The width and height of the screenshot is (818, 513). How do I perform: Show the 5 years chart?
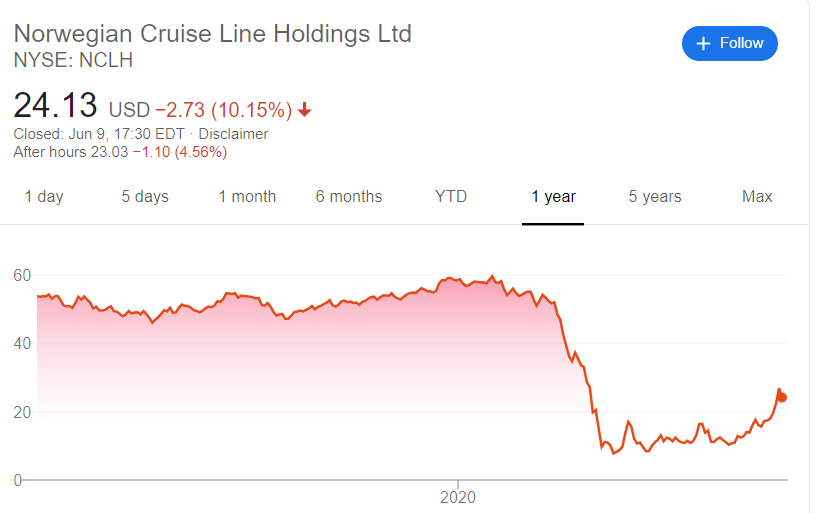655,197
